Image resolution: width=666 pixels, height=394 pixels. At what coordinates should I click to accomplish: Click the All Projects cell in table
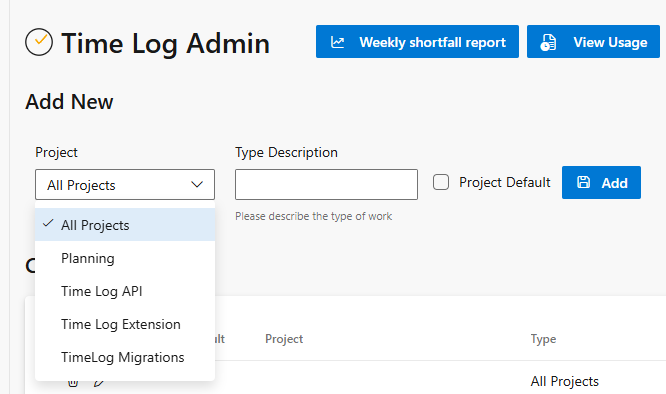[564, 381]
